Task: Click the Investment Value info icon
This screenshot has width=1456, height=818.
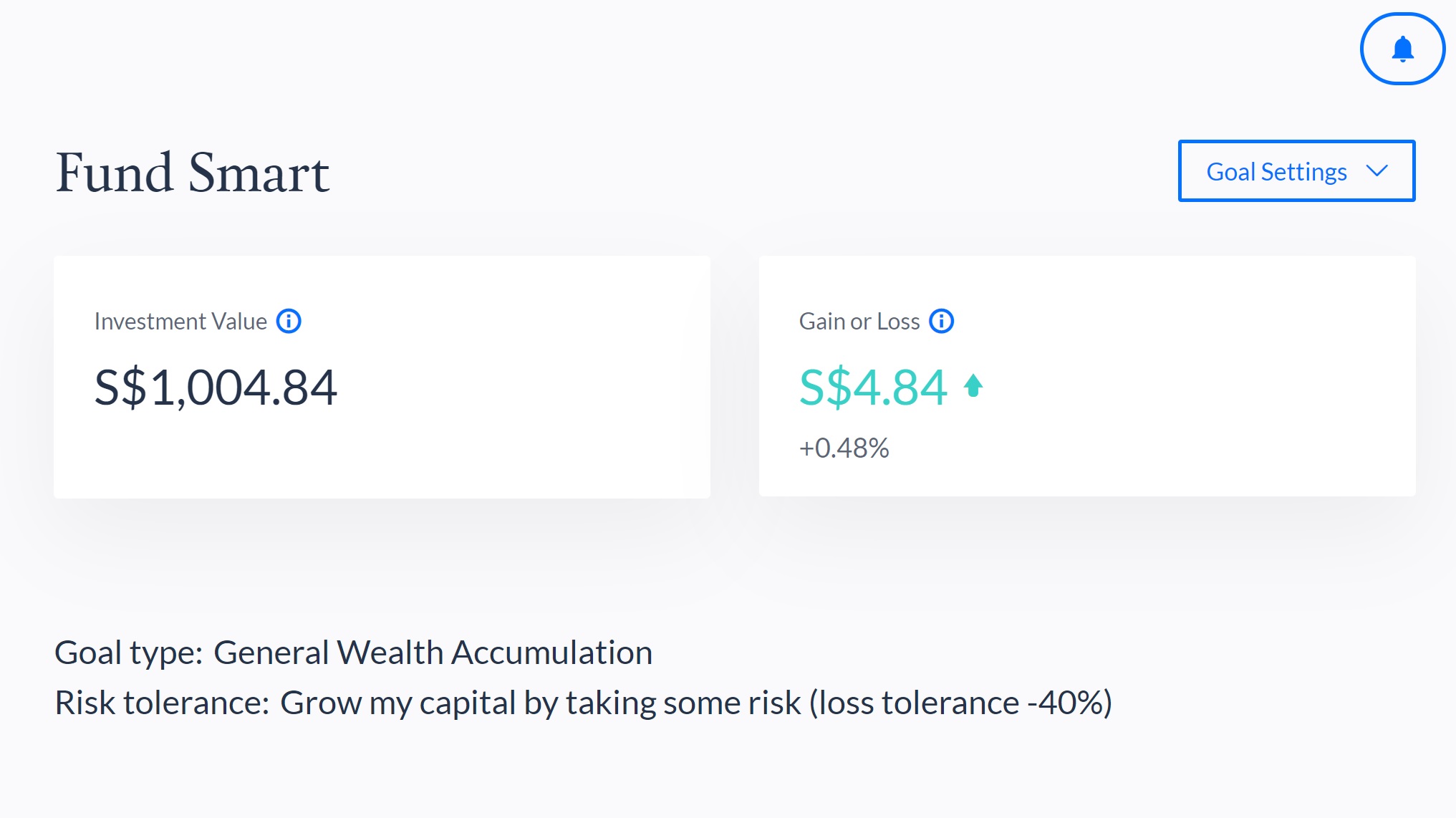Action: 289,321
